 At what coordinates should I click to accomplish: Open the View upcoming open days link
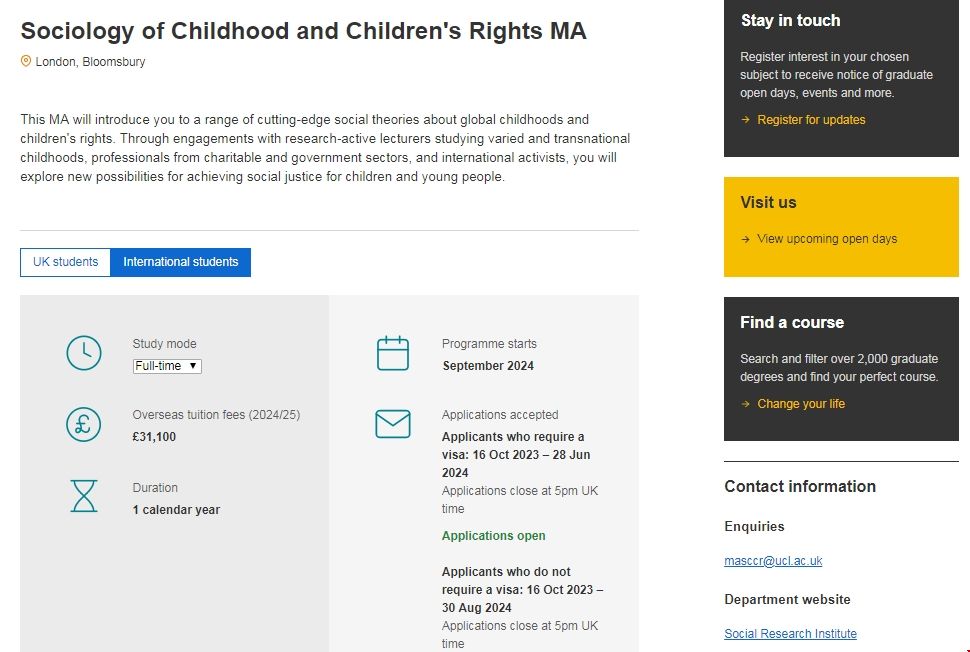click(x=827, y=239)
